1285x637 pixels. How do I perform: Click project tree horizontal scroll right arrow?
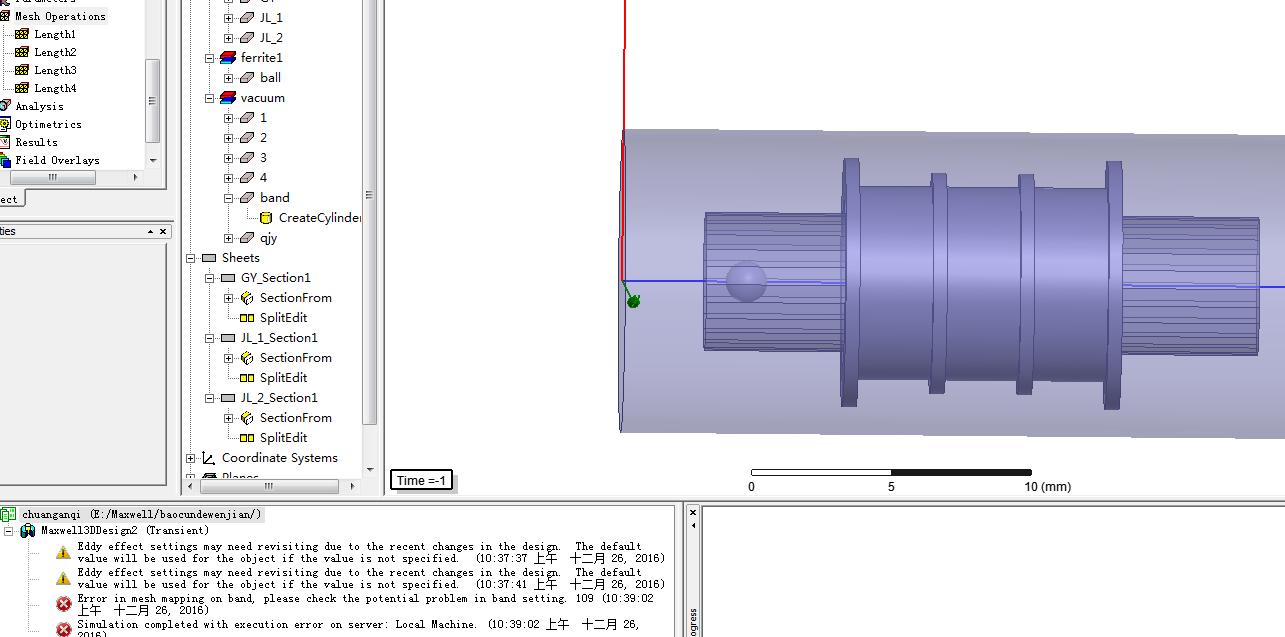click(x=136, y=177)
